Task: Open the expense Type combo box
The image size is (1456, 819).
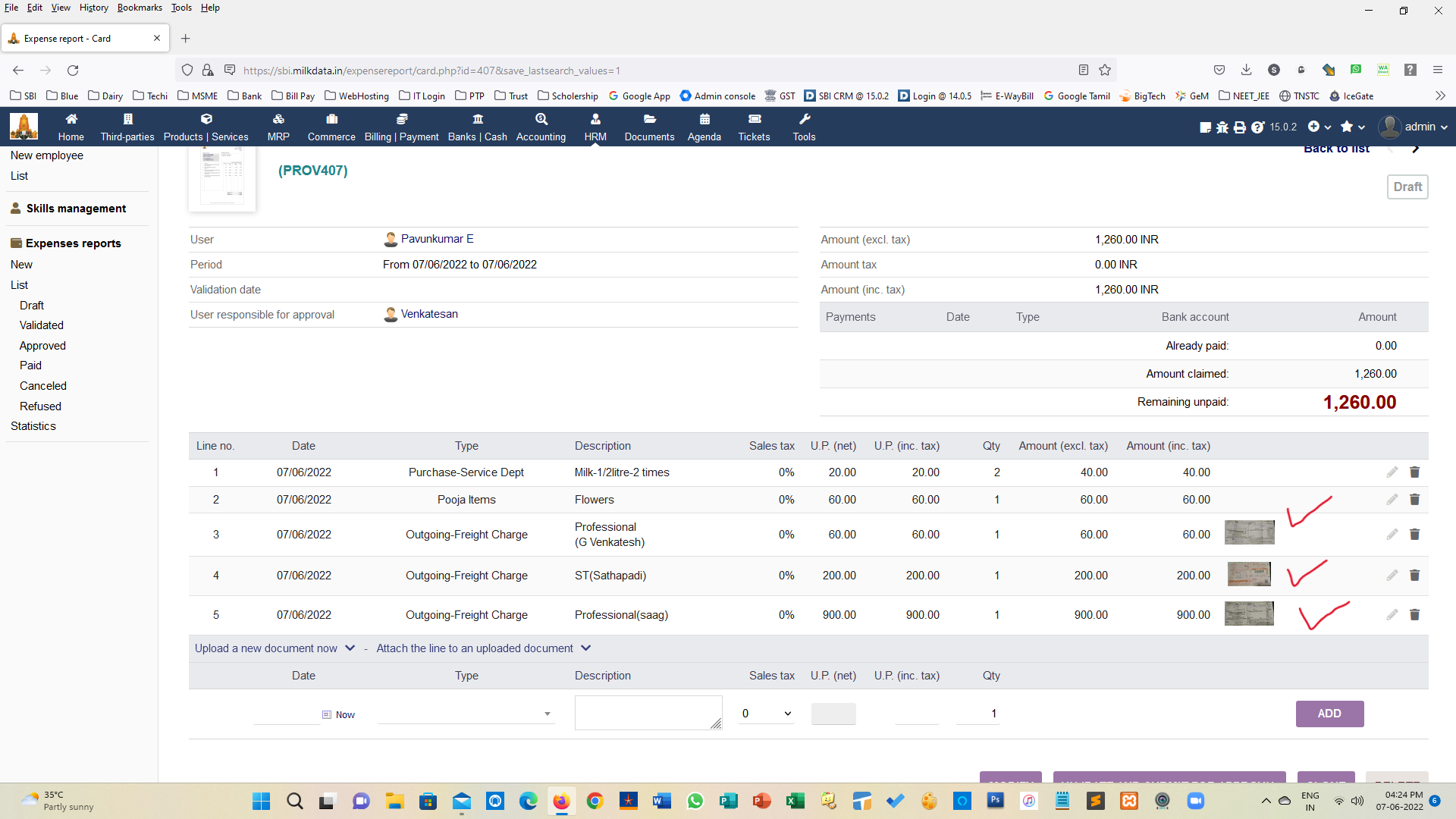Action: [466, 714]
